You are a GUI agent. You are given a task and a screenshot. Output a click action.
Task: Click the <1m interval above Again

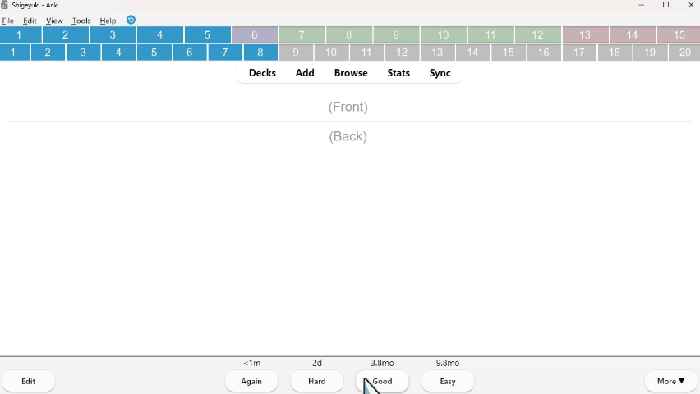(252, 363)
